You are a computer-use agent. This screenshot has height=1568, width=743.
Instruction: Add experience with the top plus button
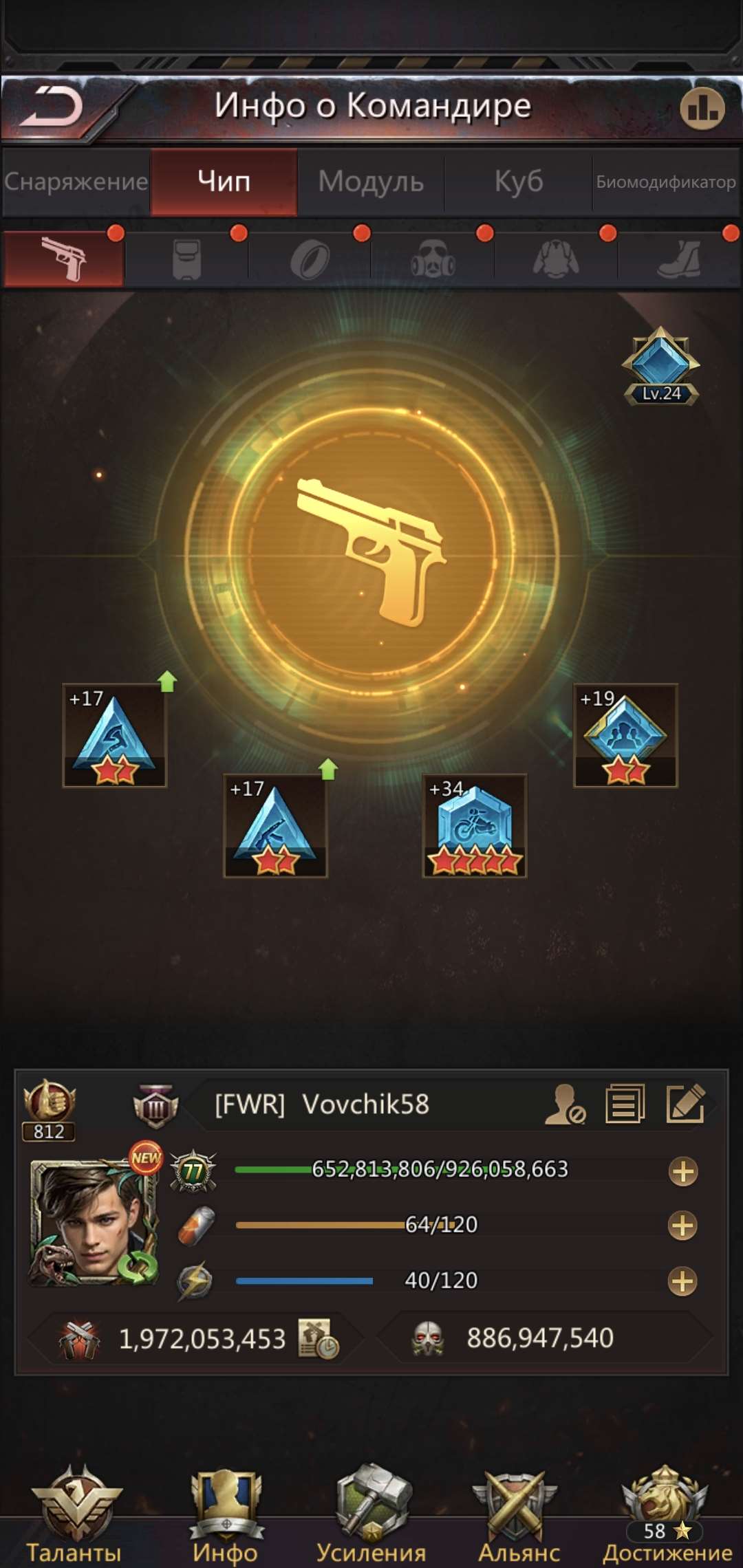point(683,1172)
